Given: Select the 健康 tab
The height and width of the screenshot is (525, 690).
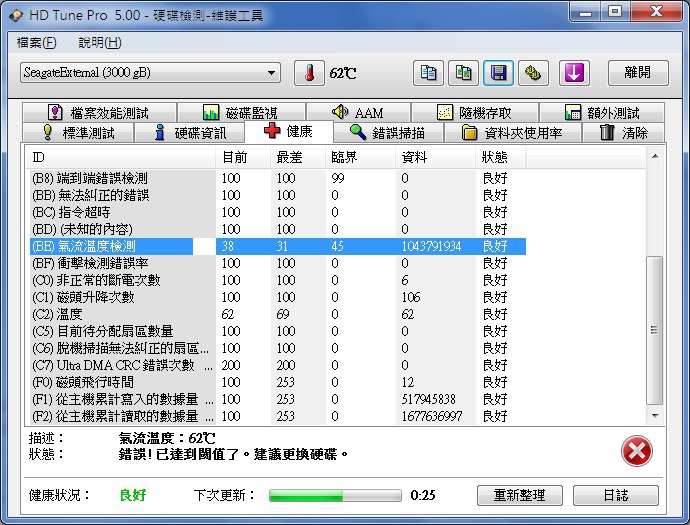Looking at the screenshot, I should (289, 131).
